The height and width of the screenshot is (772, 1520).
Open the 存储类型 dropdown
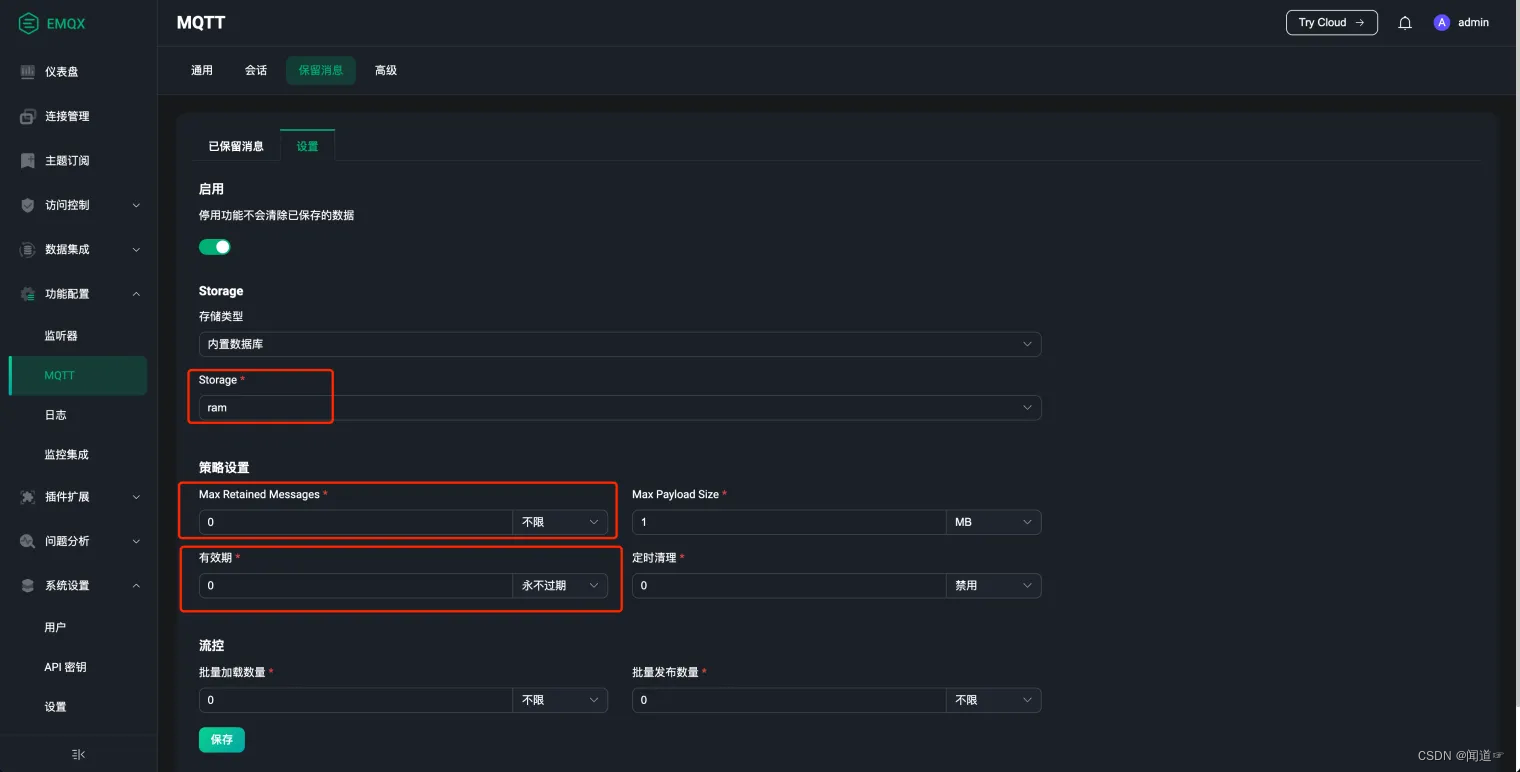point(620,344)
